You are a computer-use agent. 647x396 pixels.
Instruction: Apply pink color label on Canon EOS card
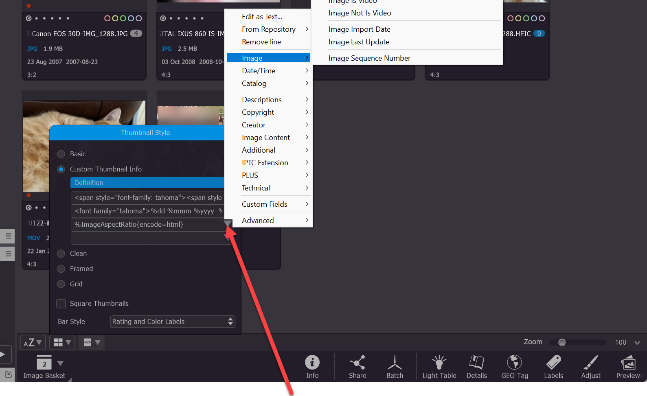tap(107, 18)
